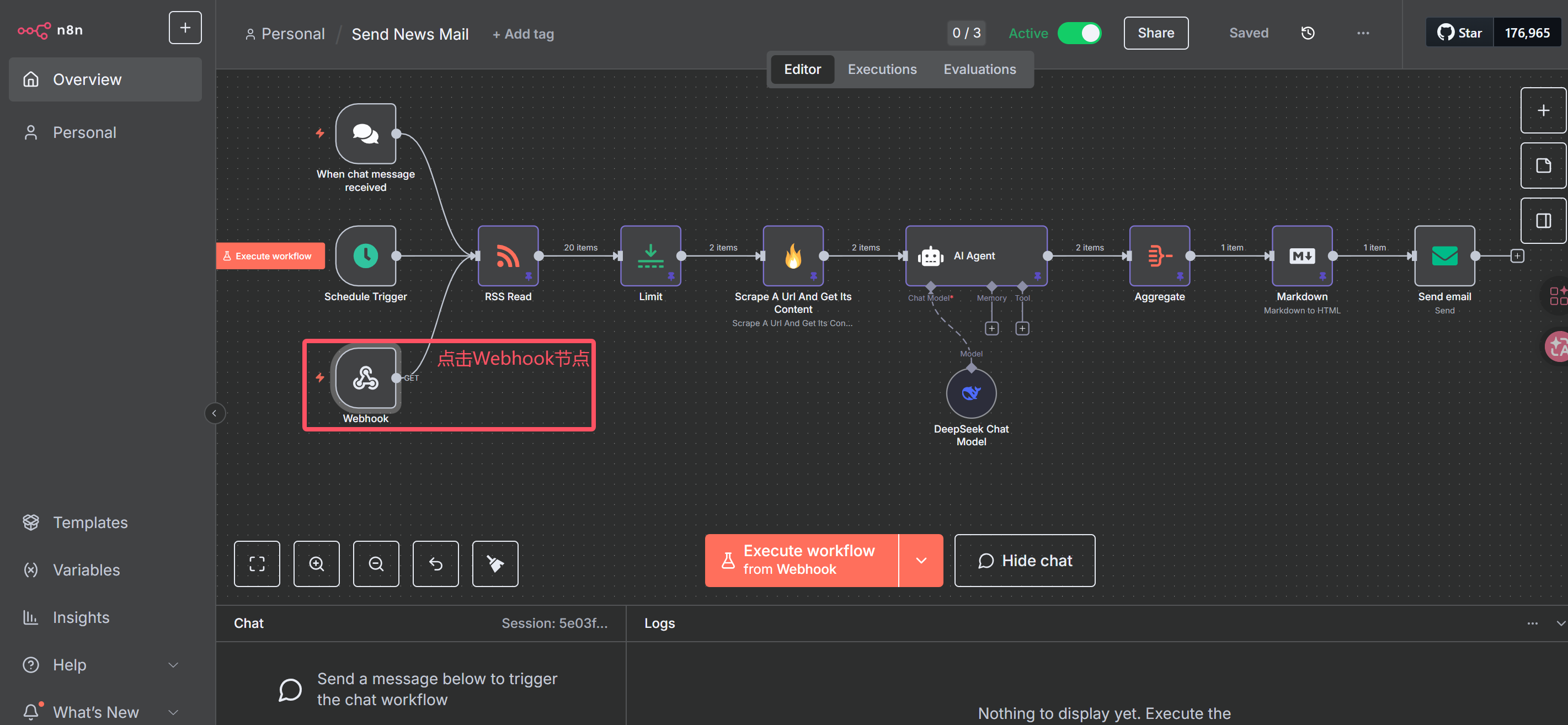
Task: Open Execute workflow trigger dropdown arrow
Action: 921,561
